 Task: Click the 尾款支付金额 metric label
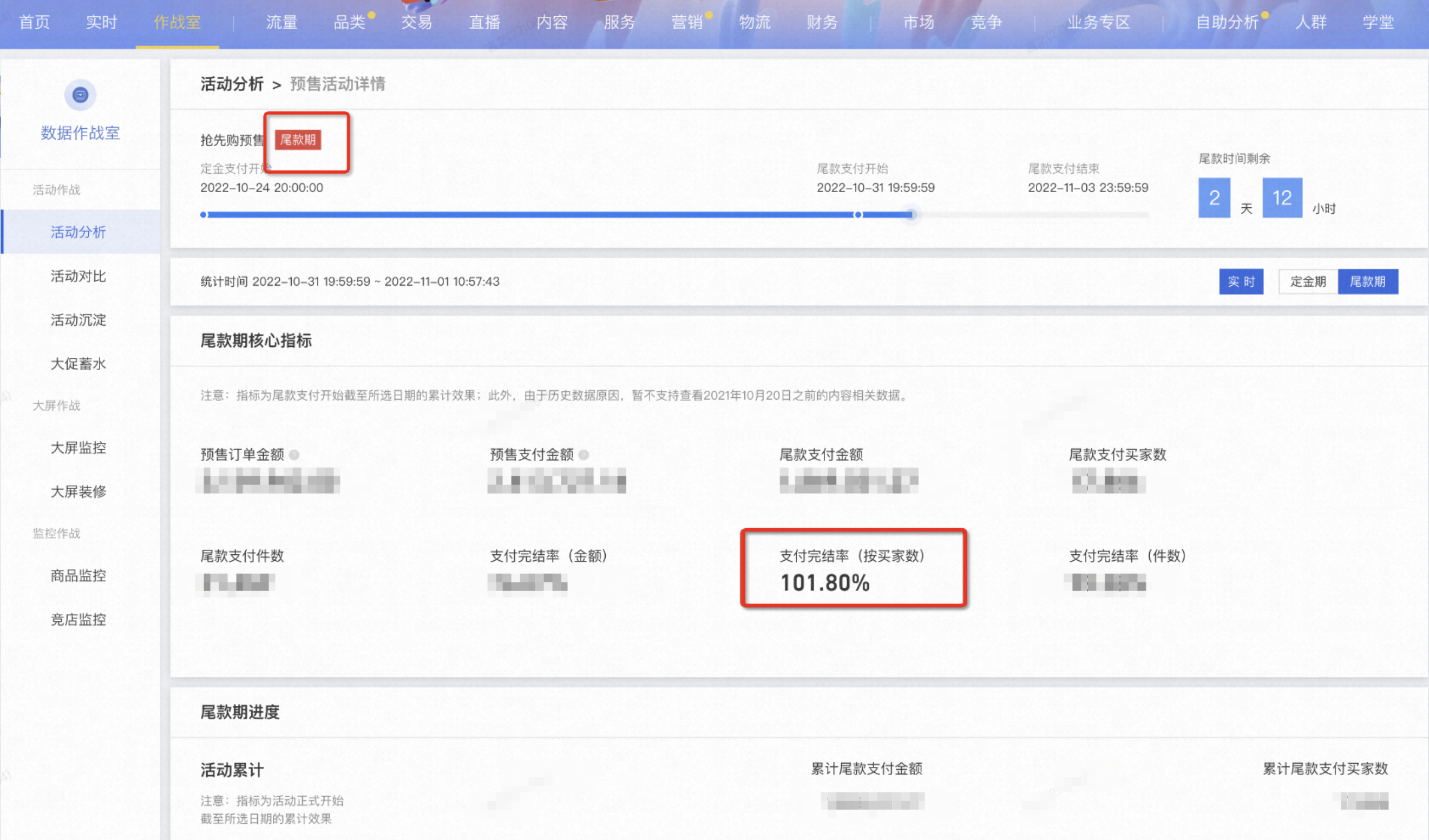[x=821, y=454]
